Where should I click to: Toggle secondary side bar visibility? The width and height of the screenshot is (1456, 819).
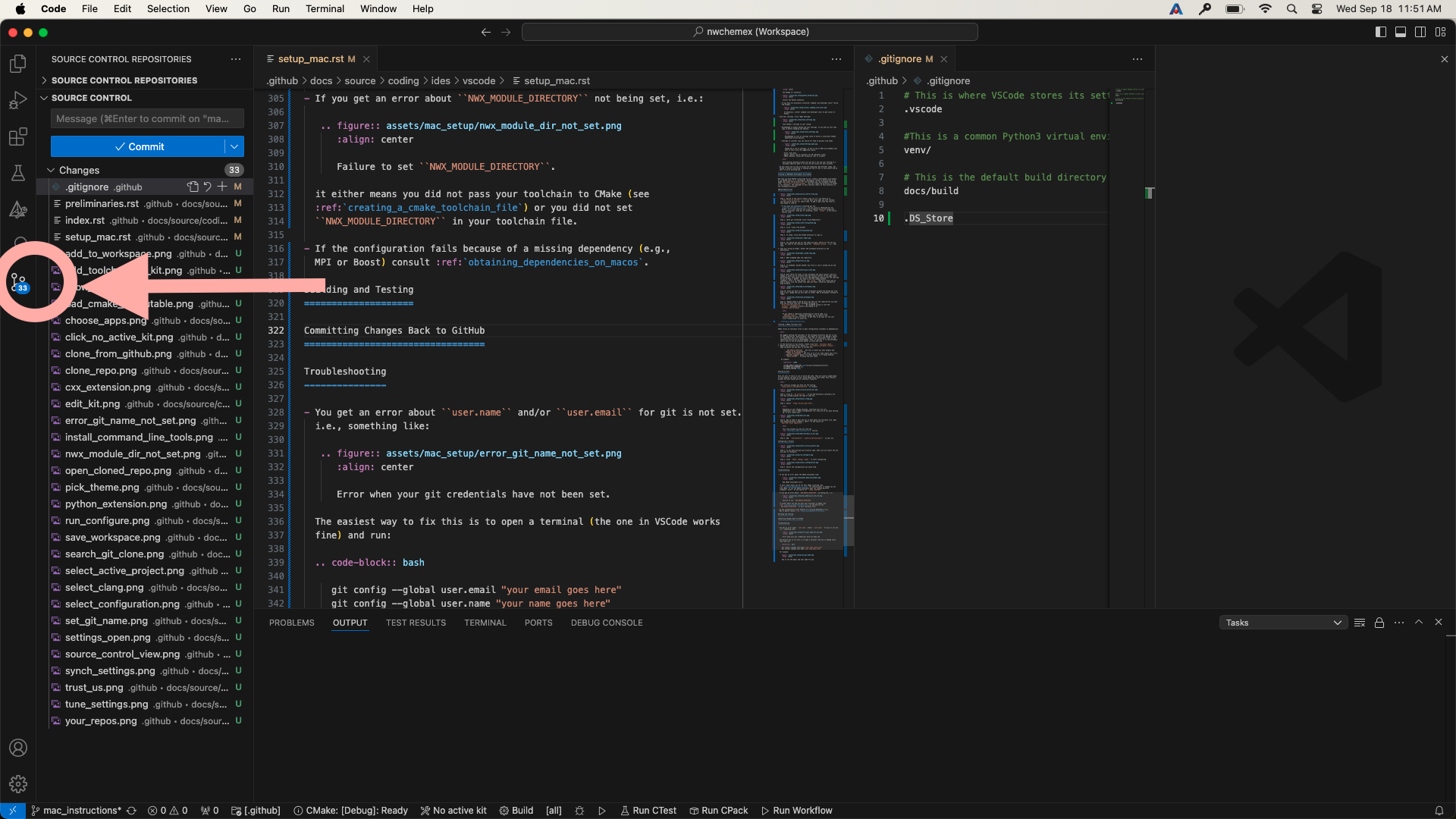[x=1420, y=32]
